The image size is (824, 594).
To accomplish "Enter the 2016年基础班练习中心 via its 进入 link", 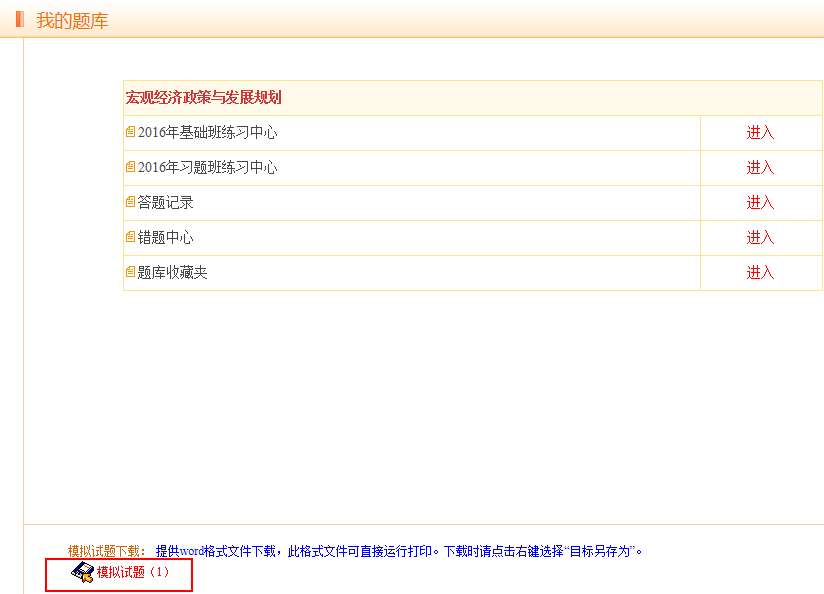I will (x=760, y=133).
